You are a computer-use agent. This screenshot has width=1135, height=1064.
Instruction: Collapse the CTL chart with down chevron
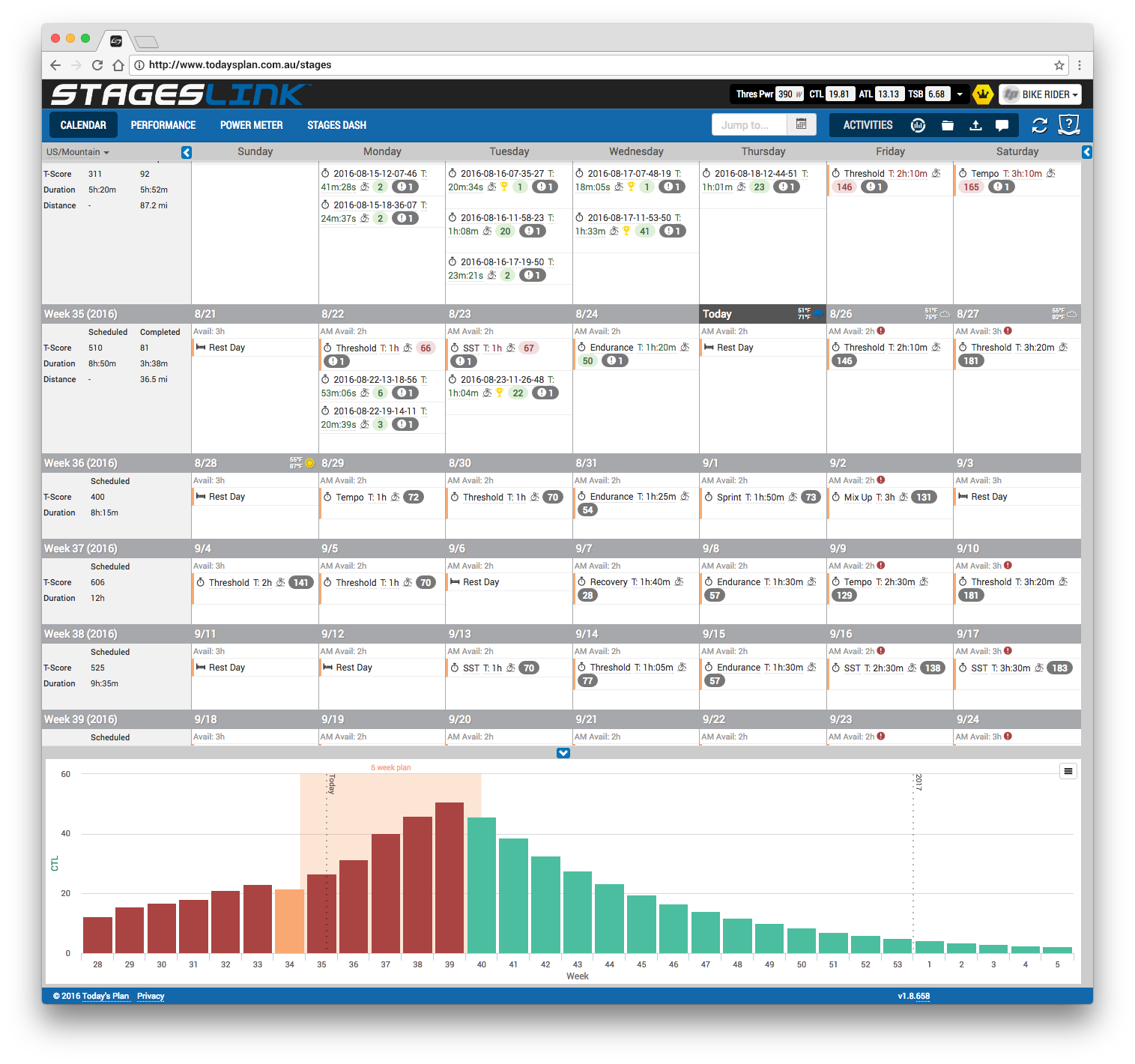pyautogui.click(x=563, y=753)
